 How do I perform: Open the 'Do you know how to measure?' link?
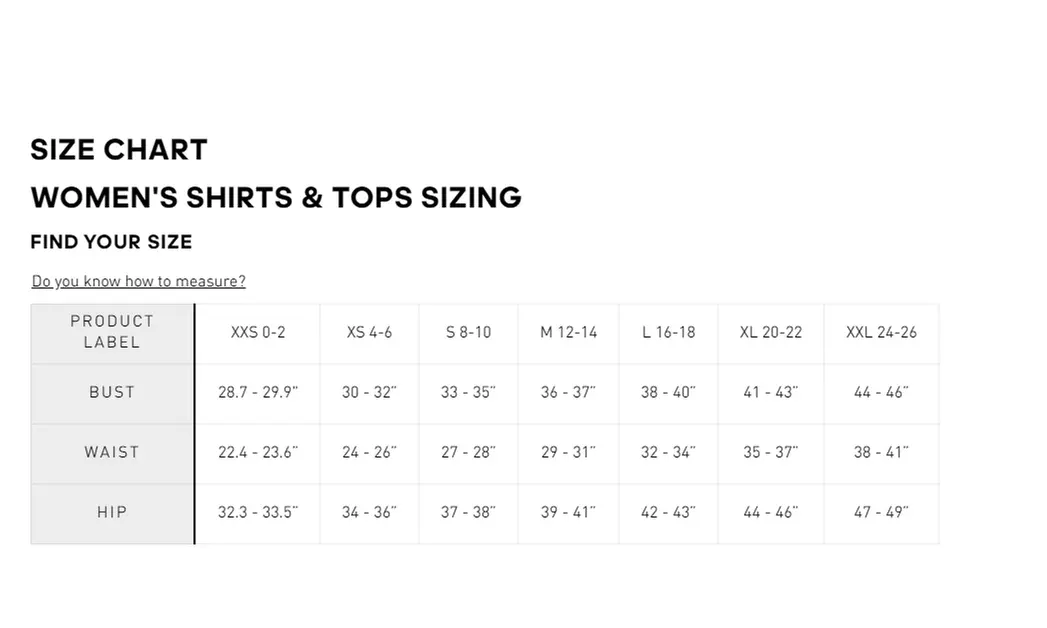(138, 281)
